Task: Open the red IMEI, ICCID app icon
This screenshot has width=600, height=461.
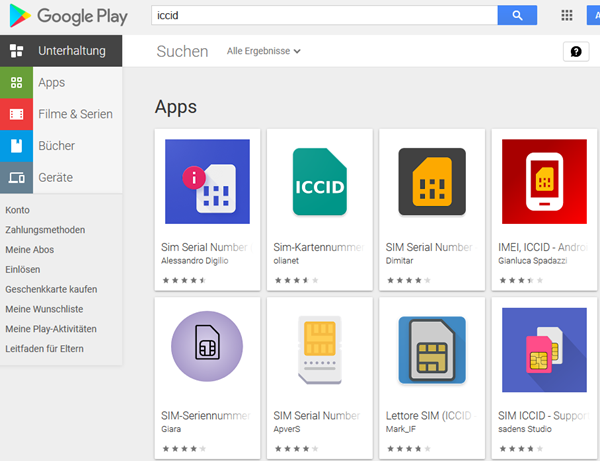Action: [x=544, y=182]
